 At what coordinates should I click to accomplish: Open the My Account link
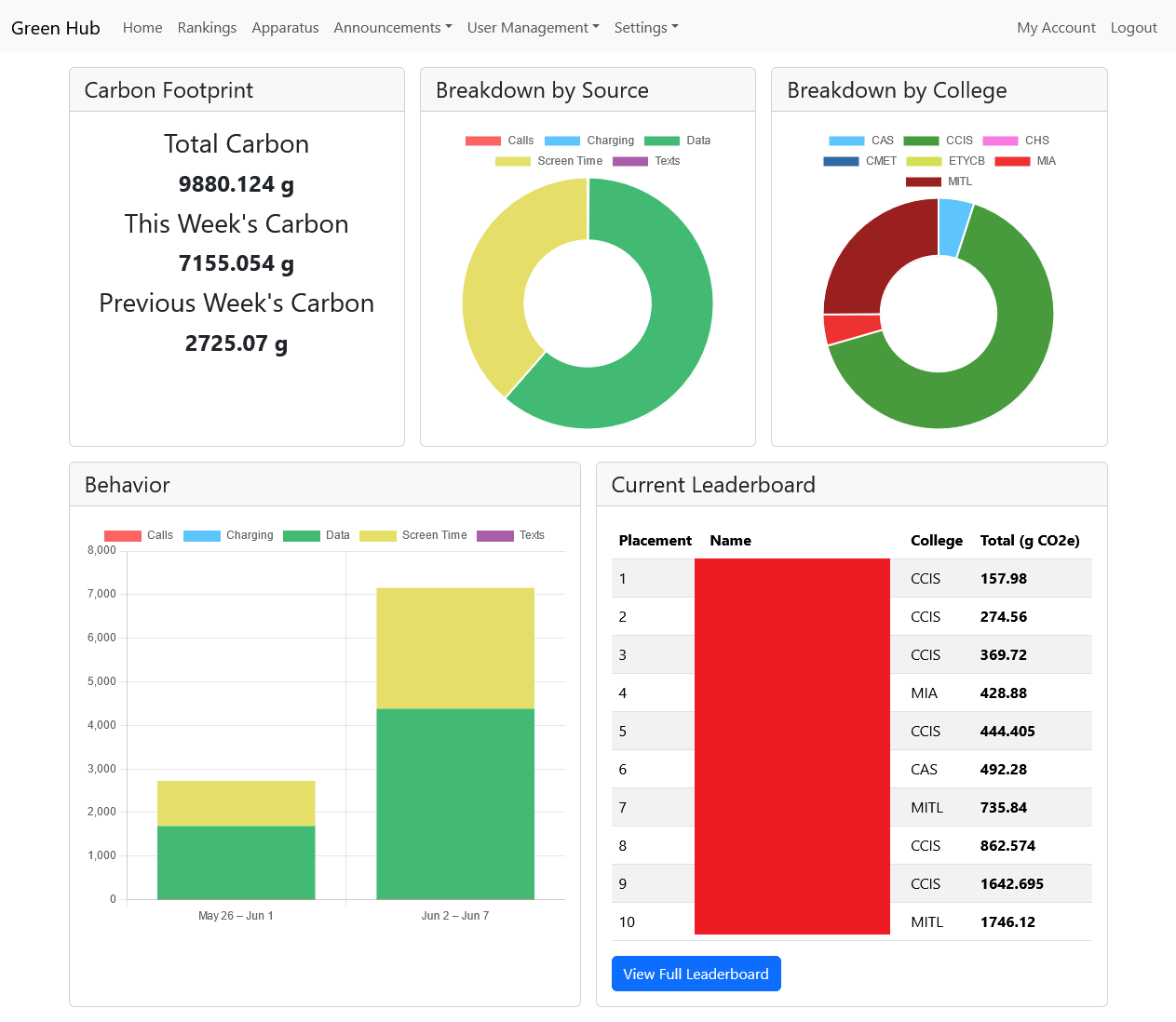(1056, 28)
